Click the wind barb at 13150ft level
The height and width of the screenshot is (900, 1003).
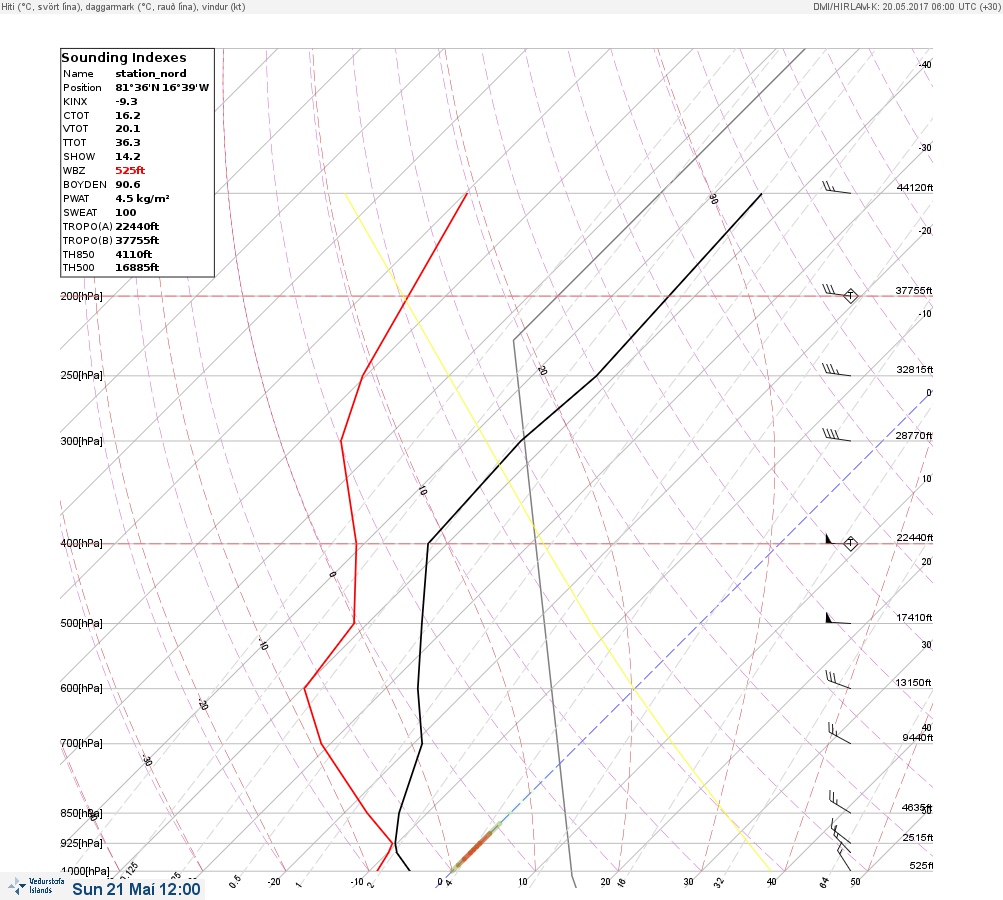838,680
